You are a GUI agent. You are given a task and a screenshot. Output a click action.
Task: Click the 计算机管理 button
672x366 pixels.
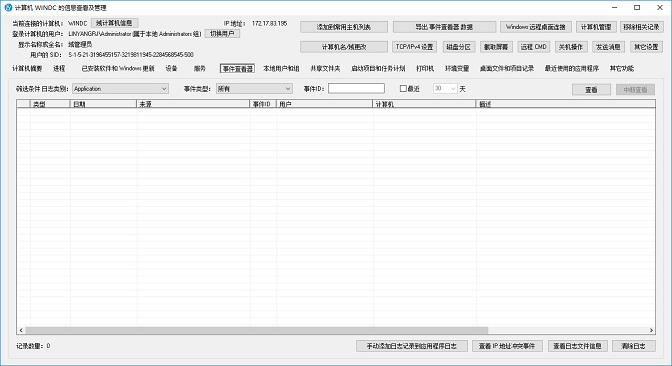596,27
